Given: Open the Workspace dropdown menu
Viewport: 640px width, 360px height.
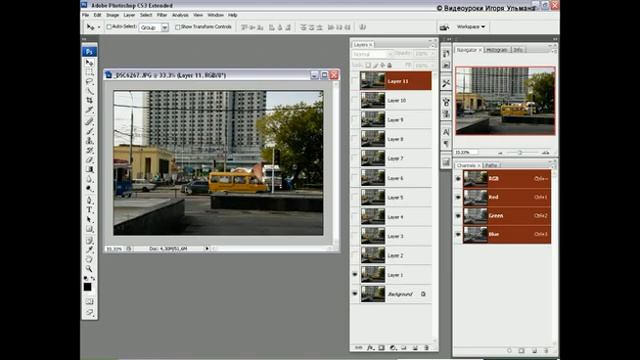Looking at the screenshot, I should [x=471, y=27].
